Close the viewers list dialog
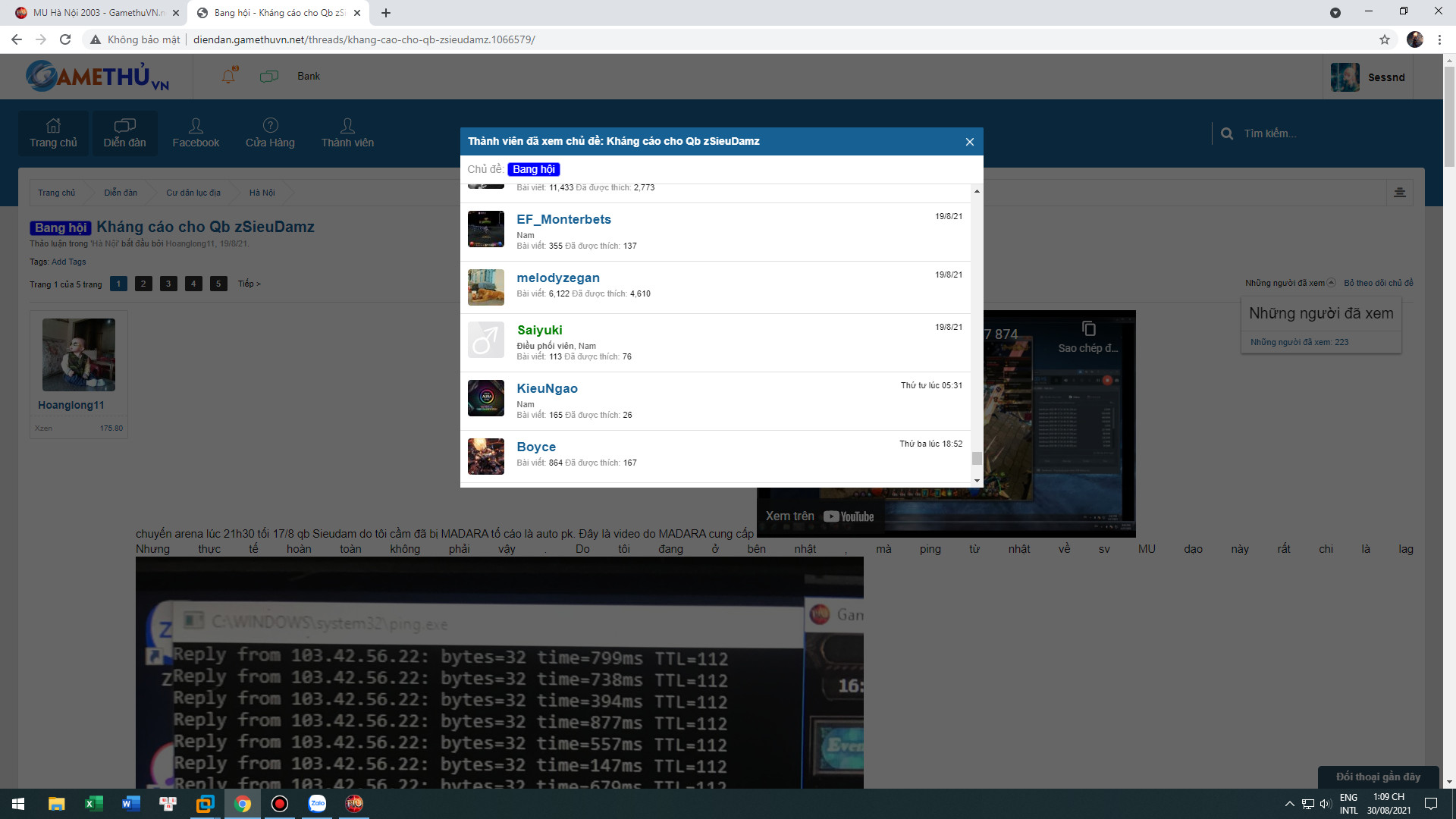 (x=969, y=142)
